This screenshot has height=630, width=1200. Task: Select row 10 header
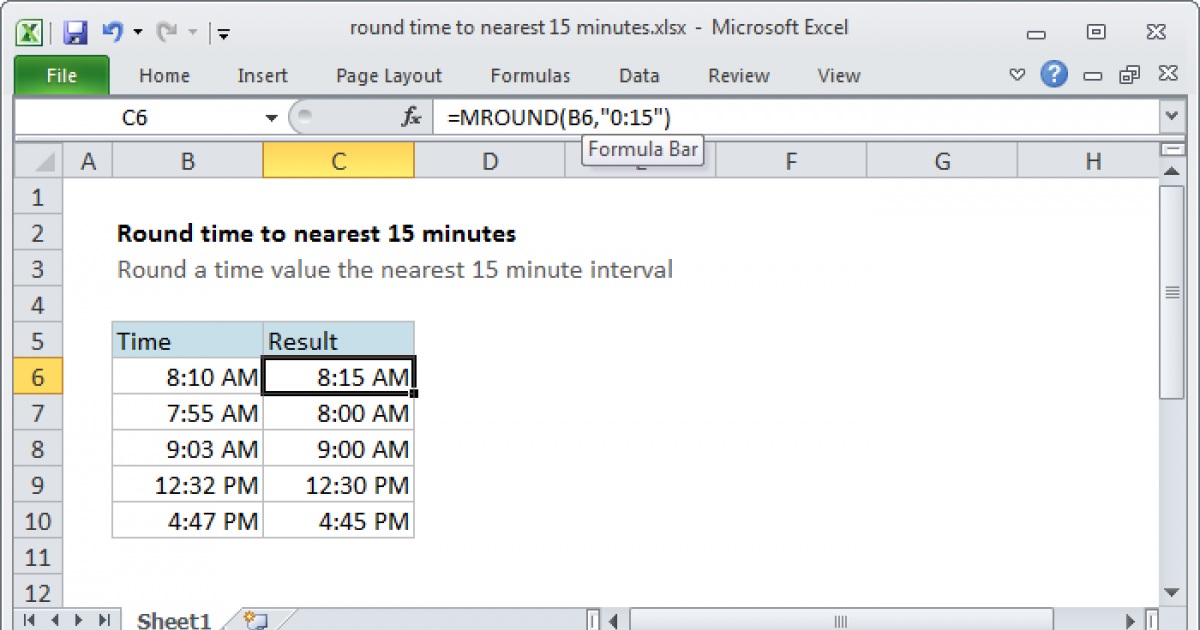39,521
